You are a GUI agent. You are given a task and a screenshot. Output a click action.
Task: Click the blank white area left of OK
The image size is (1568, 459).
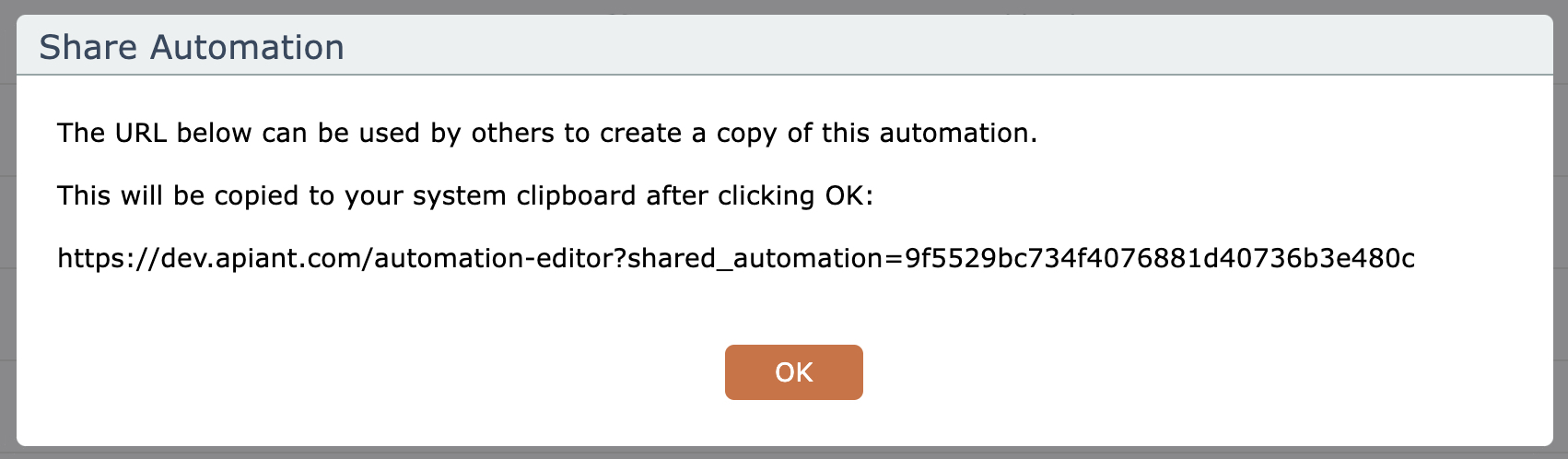pyautogui.click(x=369, y=372)
